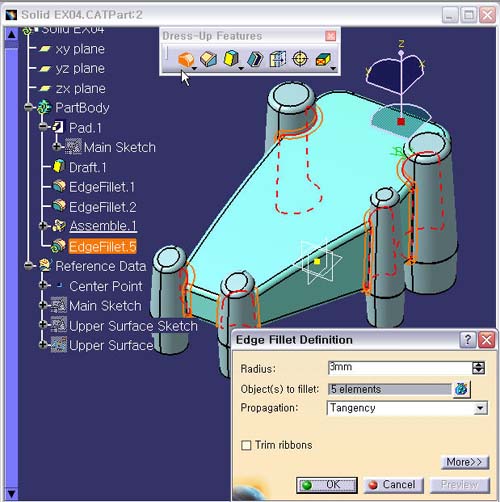500x502 pixels.
Task: Click the More>> button
Action: pyautogui.click(x=465, y=462)
